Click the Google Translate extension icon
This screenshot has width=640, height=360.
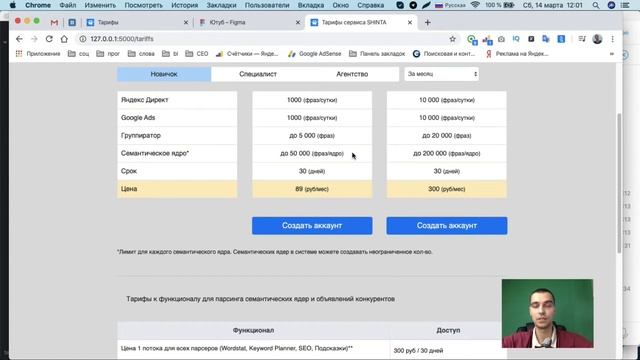(x=546, y=39)
